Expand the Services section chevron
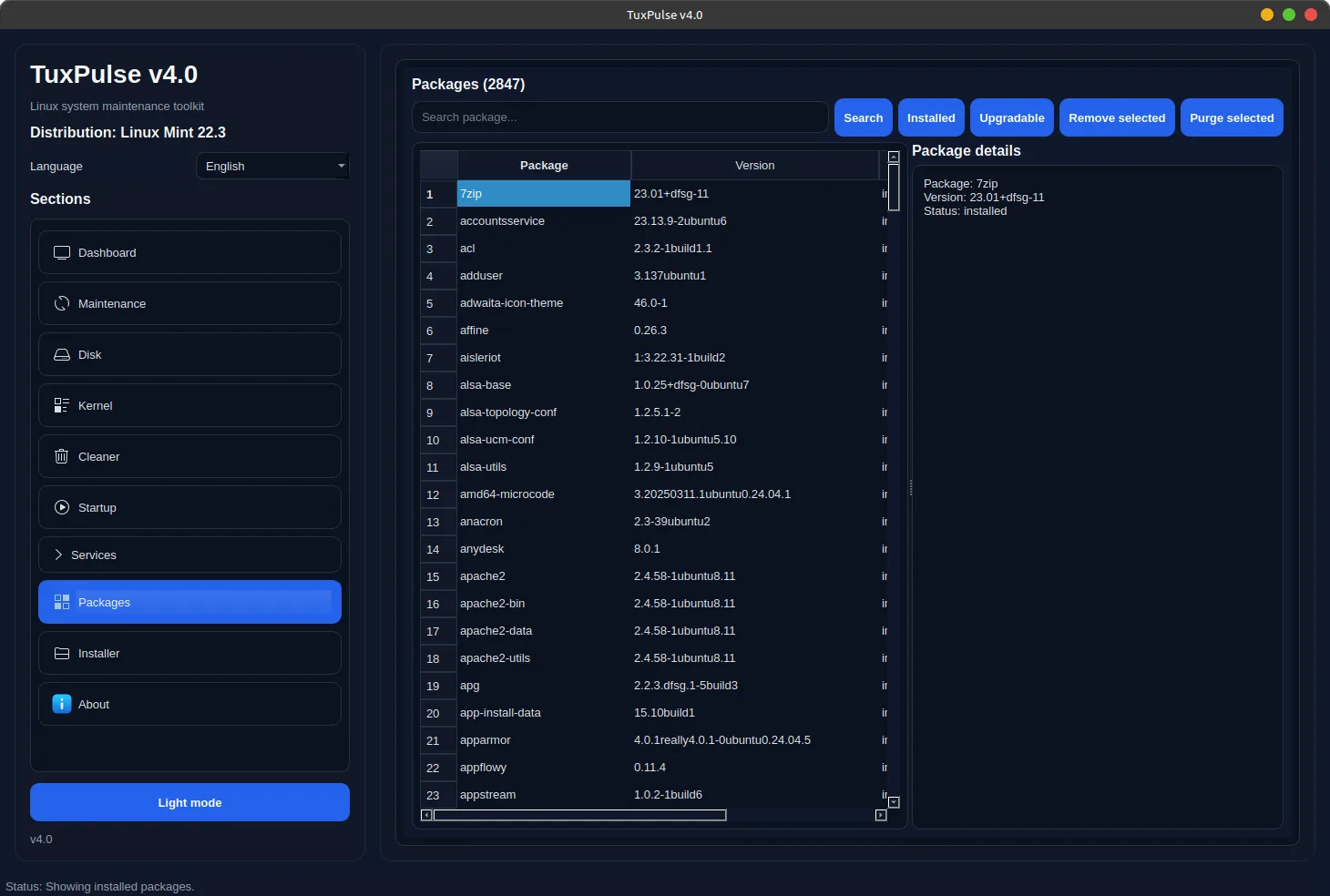This screenshot has width=1330, height=896. [58, 555]
